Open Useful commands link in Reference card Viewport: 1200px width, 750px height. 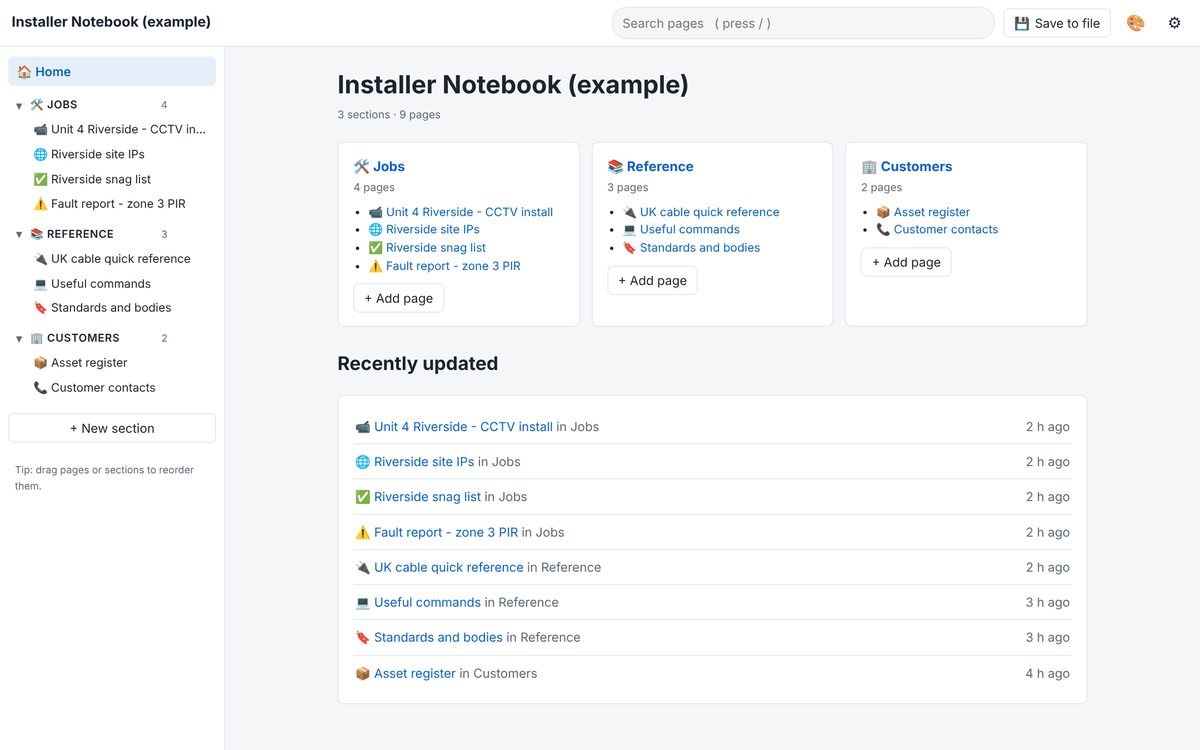coord(681,229)
